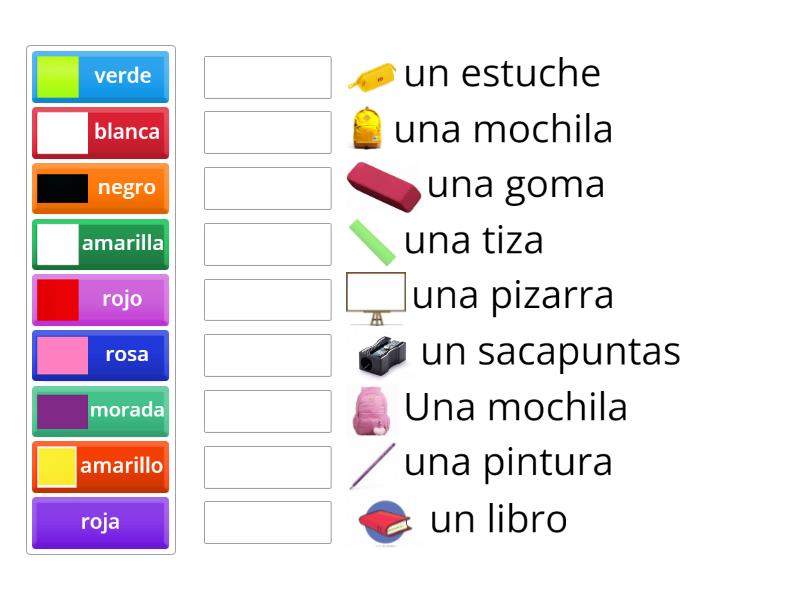Click the green chalk icon beside 'una tiza'

pyautogui.click(x=374, y=240)
